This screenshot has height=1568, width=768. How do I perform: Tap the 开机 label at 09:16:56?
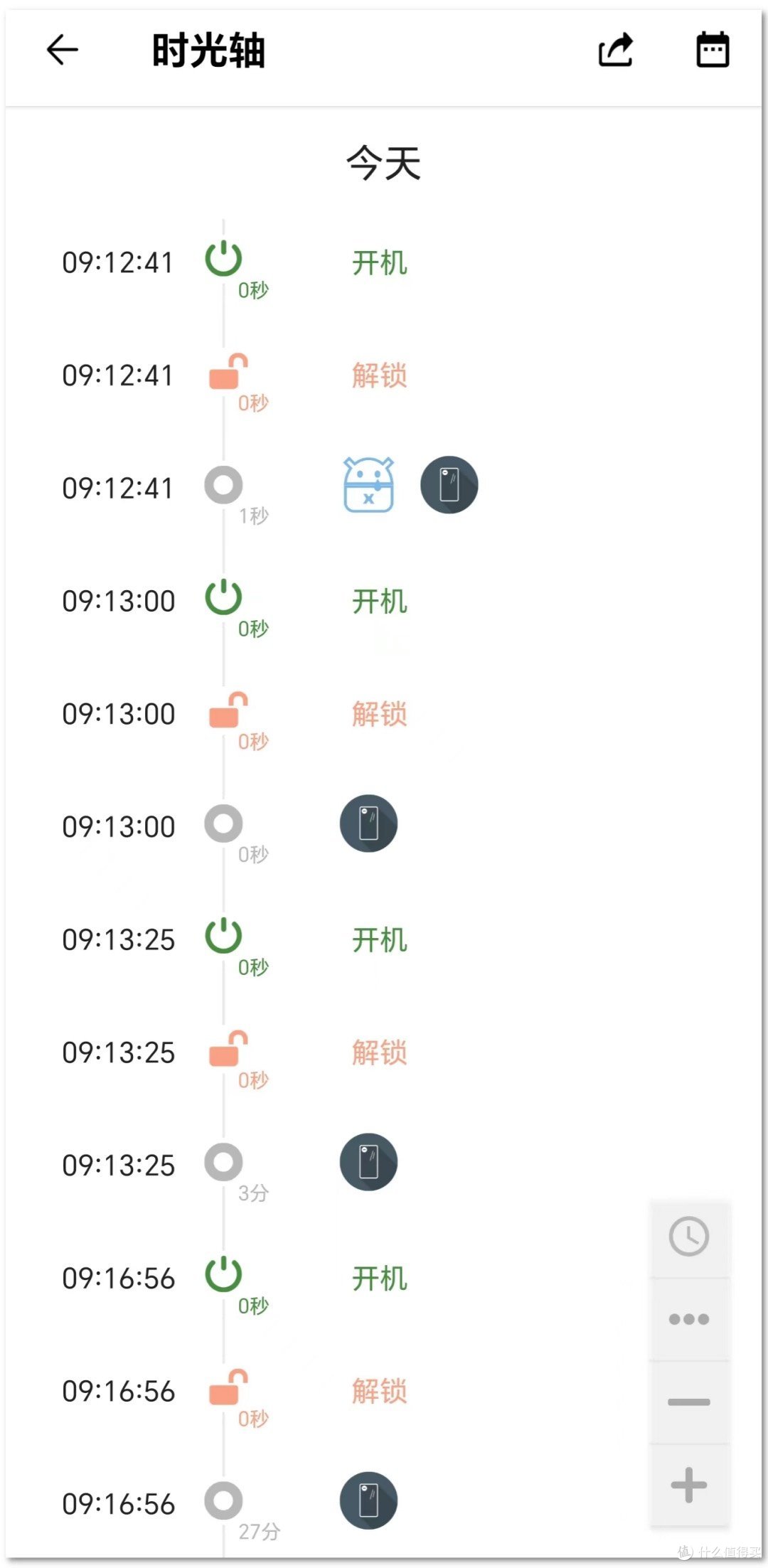380,1279
